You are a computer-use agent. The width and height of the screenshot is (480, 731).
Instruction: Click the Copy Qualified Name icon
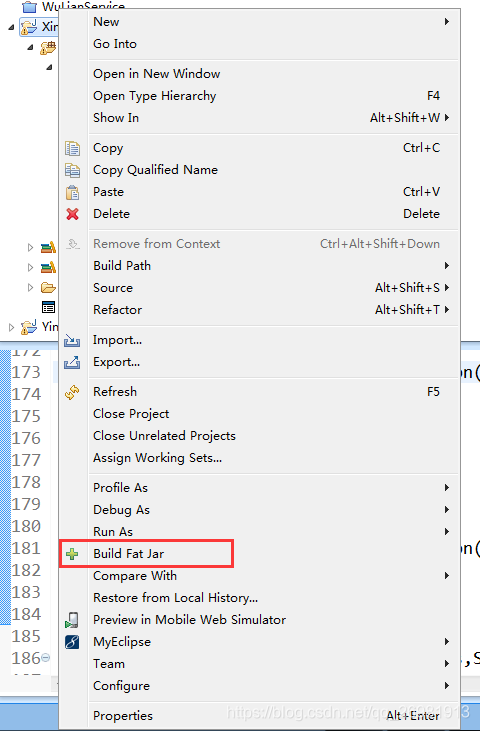pos(72,170)
